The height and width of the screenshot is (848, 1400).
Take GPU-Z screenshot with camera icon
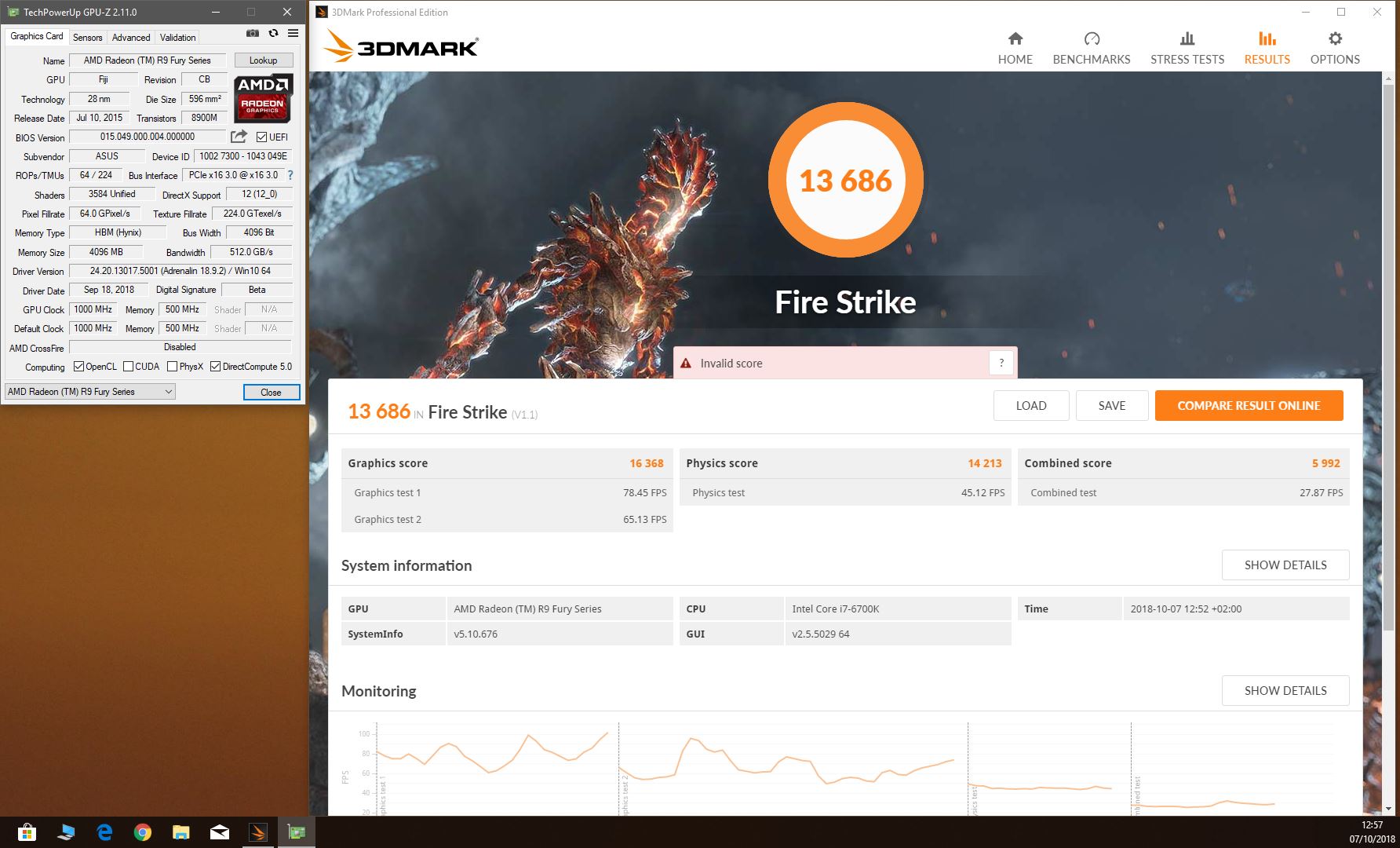pyautogui.click(x=253, y=34)
